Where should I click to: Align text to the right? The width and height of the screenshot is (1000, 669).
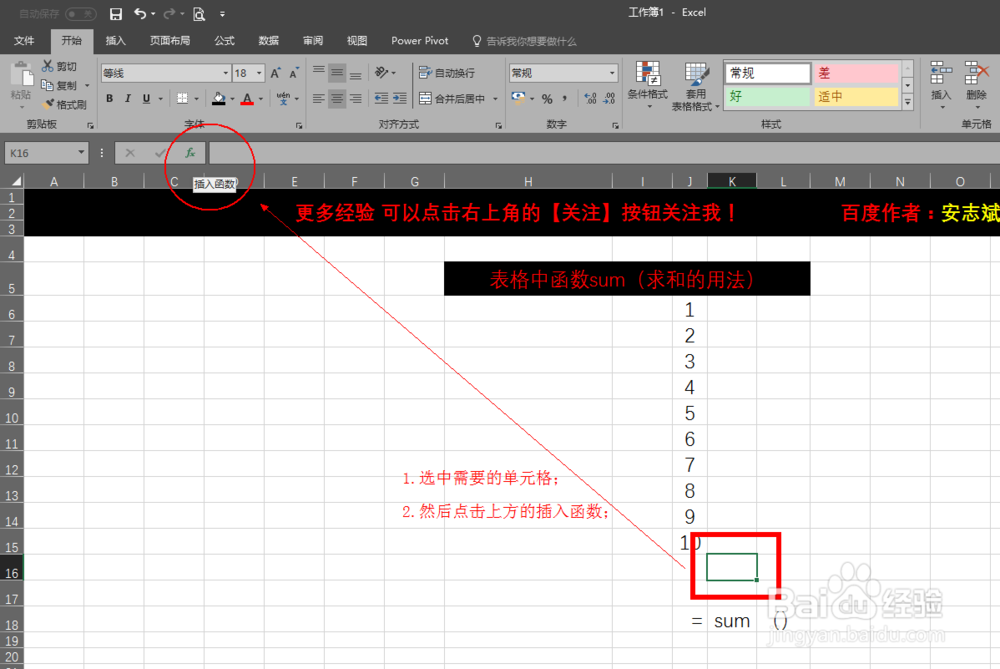[355, 98]
